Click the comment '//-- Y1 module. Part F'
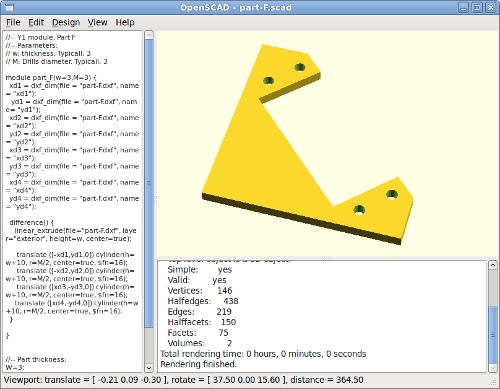500x389 pixels. [40, 37]
